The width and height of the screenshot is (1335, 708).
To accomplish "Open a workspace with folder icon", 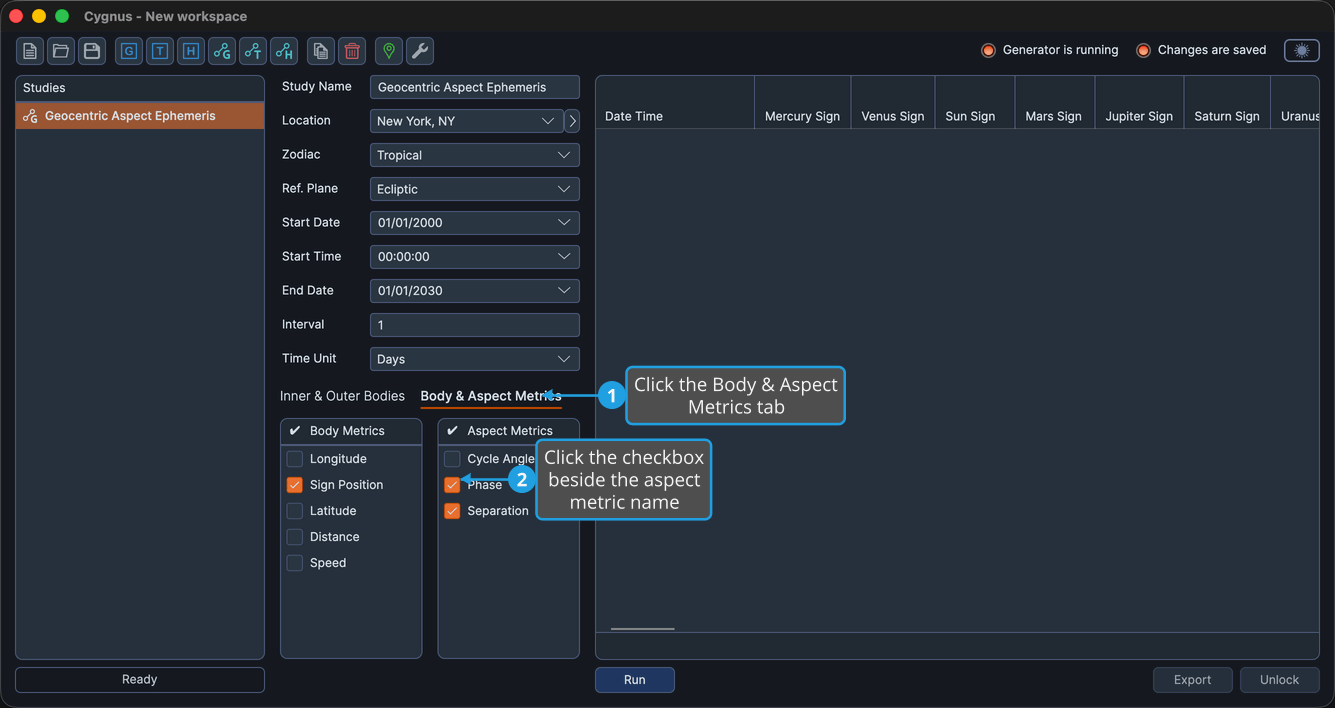I will click(61, 51).
